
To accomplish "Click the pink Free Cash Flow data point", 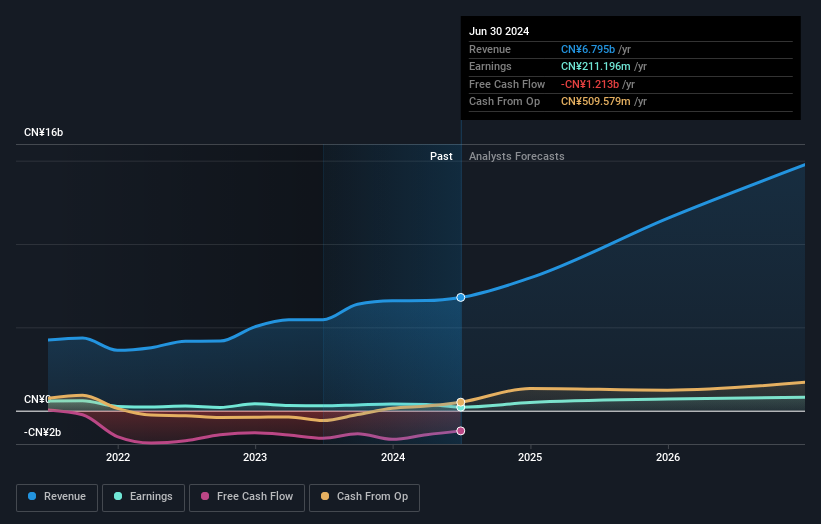I will [x=461, y=431].
